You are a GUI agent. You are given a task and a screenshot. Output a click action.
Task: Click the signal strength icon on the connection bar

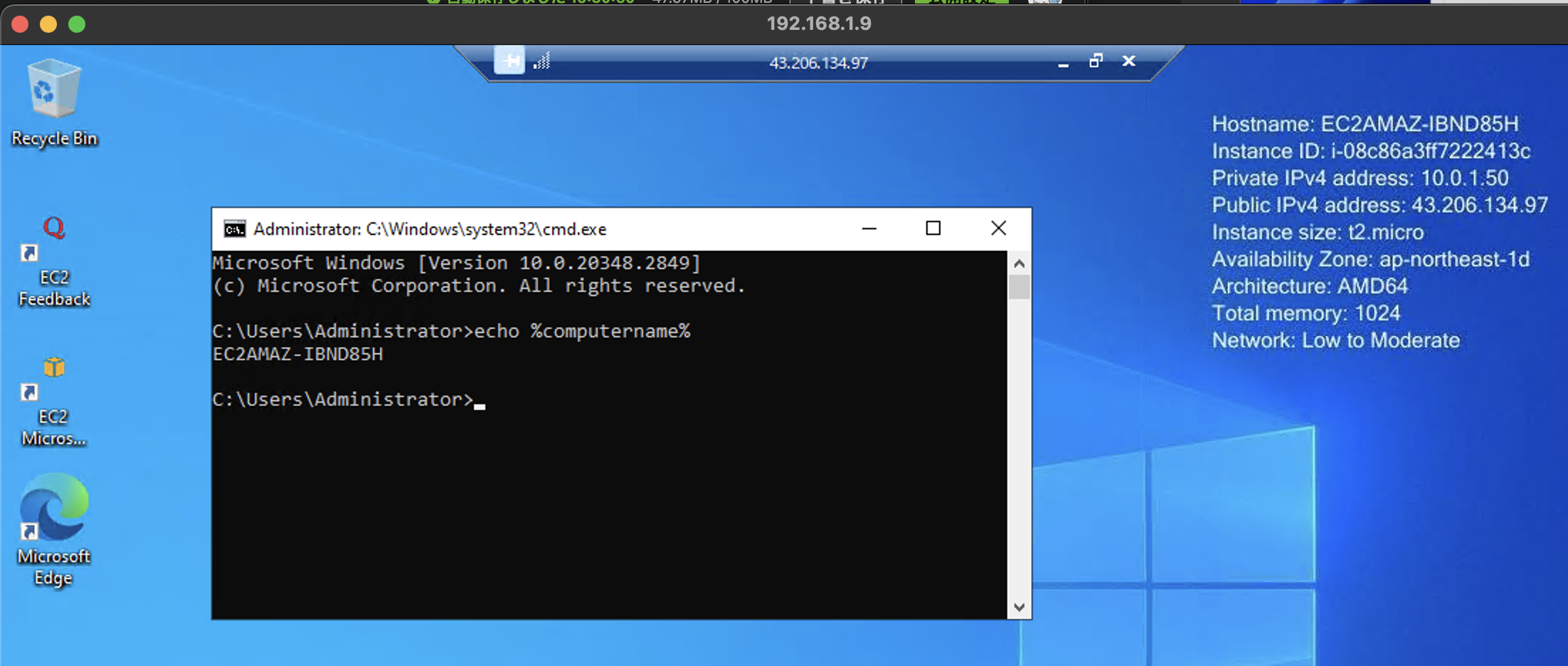point(541,62)
